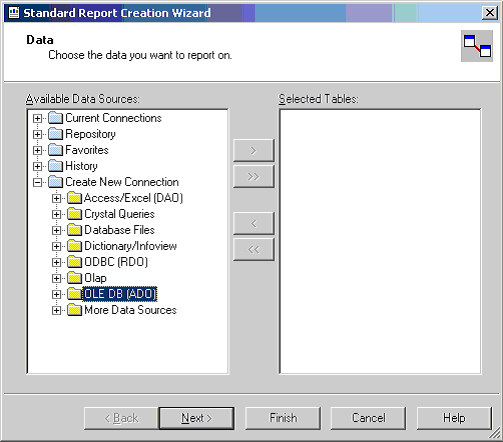Select Database Files tree item

click(119, 230)
